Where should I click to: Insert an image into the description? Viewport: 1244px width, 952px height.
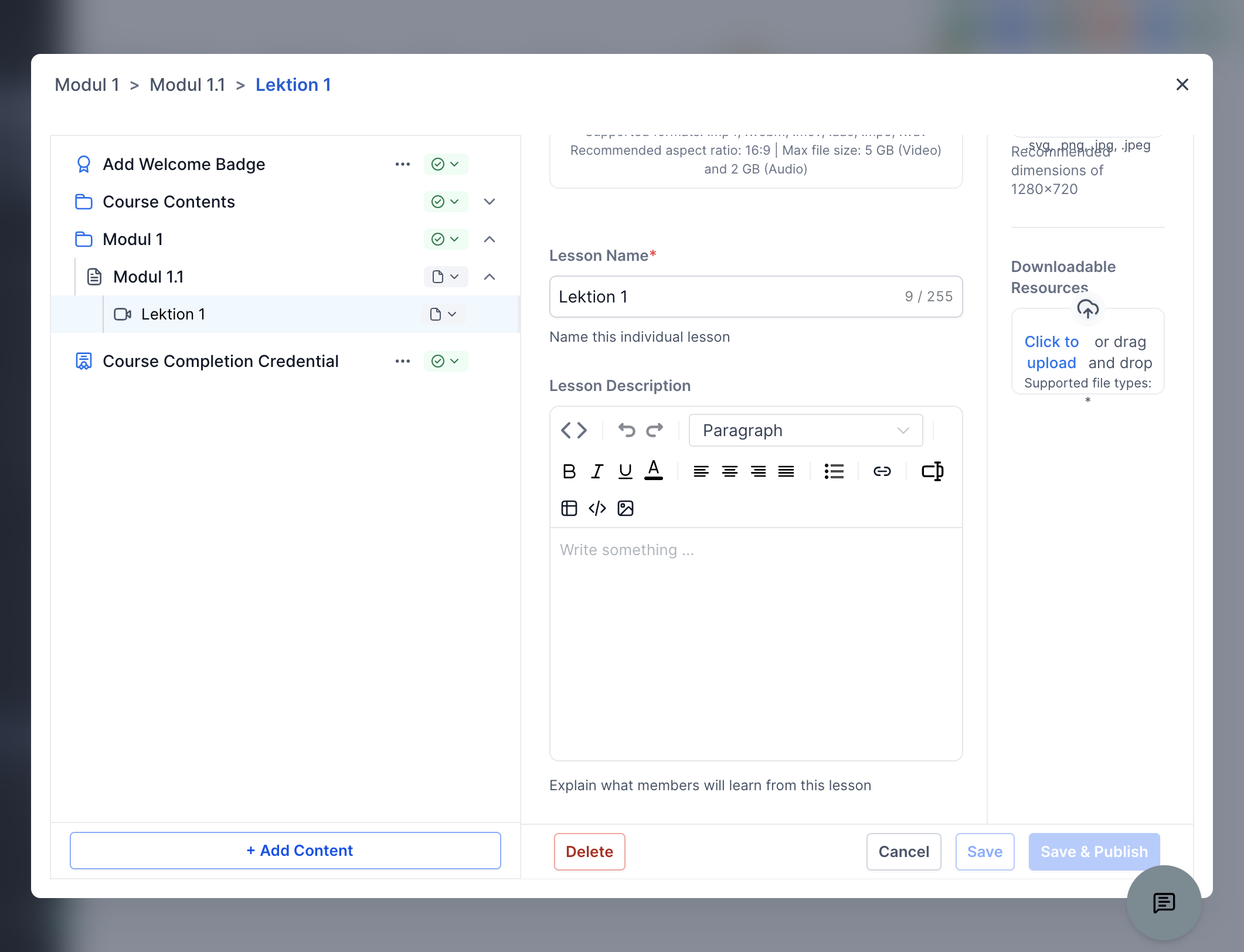click(626, 508)
